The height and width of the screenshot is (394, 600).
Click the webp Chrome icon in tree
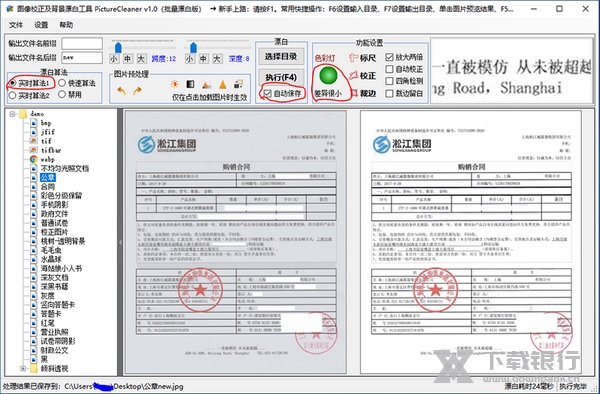[34, 159]
